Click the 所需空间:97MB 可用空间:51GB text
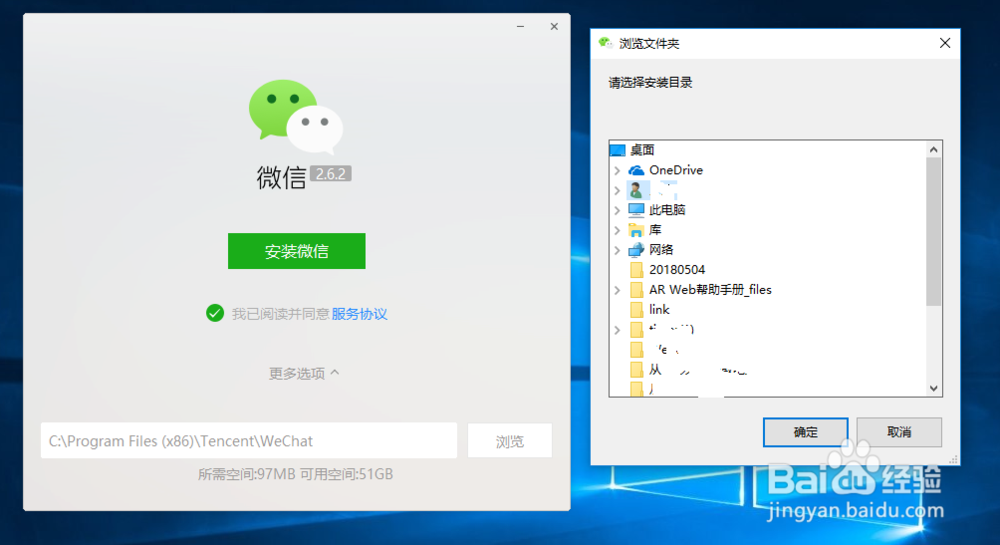Viewport: 1000px width, 545px height. (x=295, y=474)
